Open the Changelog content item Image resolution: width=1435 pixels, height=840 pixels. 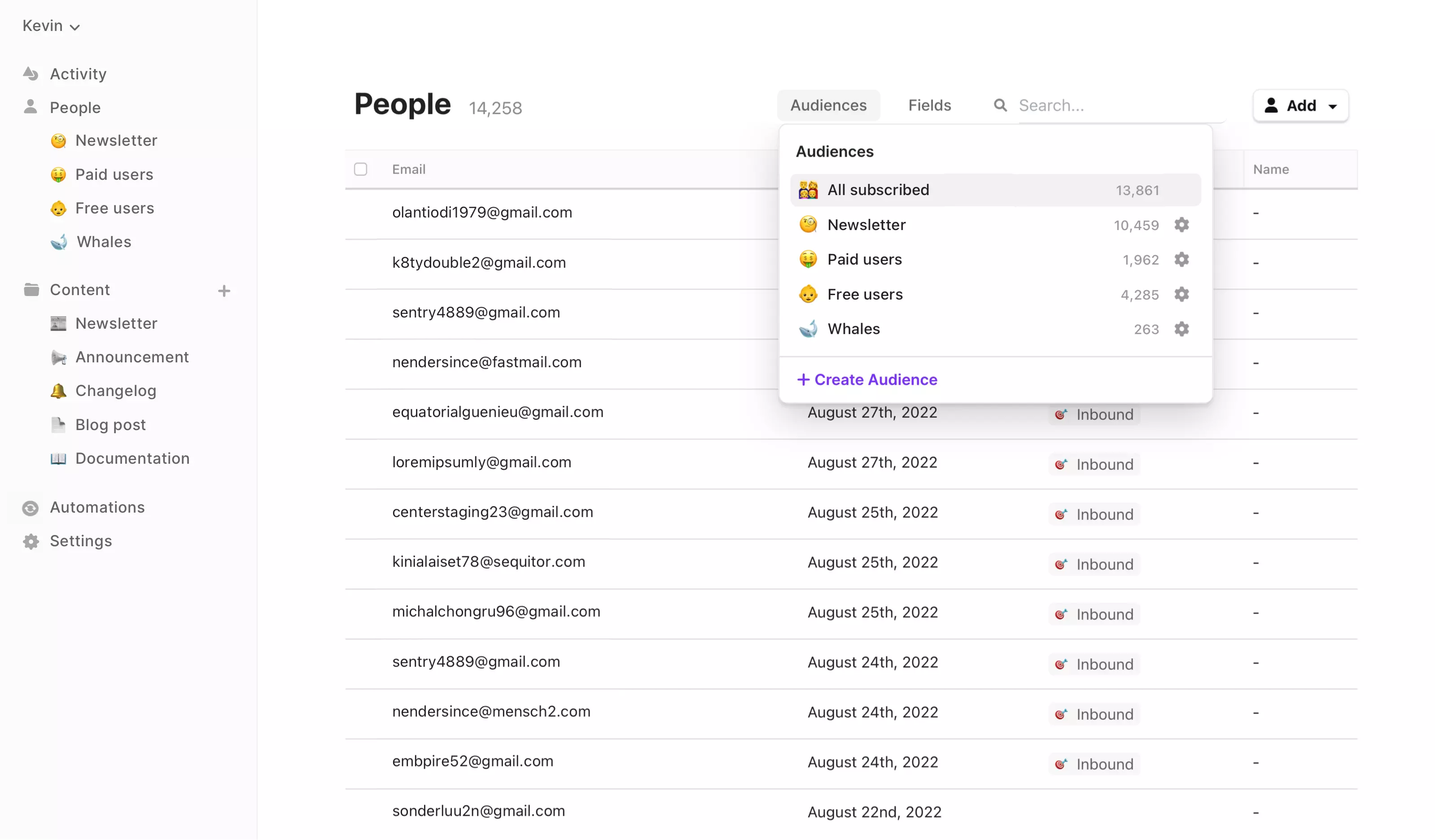tap(116, 391)
